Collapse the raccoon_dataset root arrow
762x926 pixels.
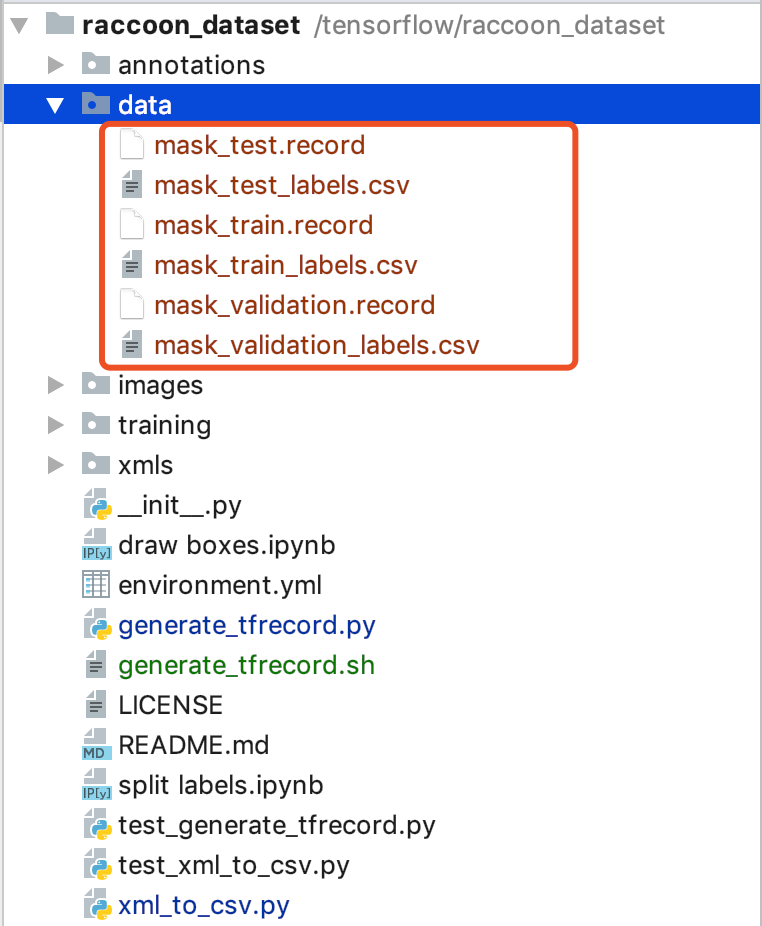click(19, 25)
